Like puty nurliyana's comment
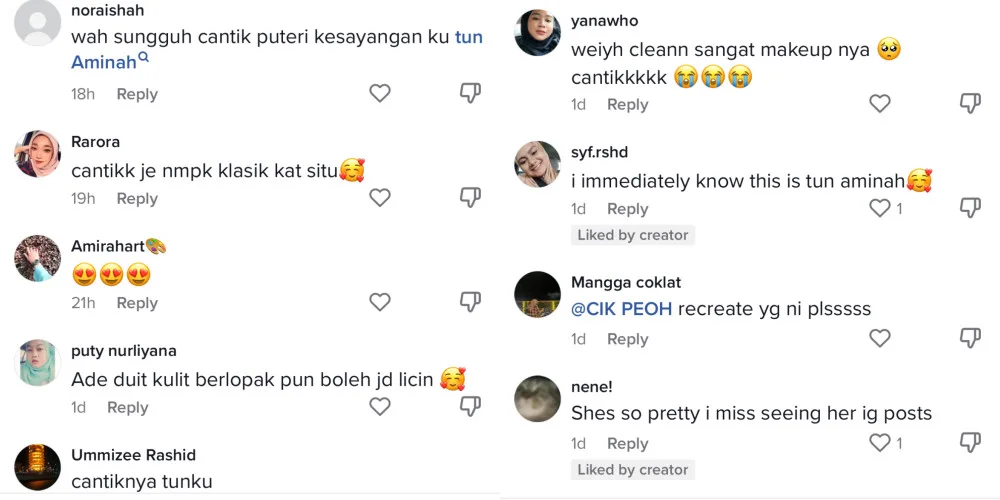 tap(380, 407)
